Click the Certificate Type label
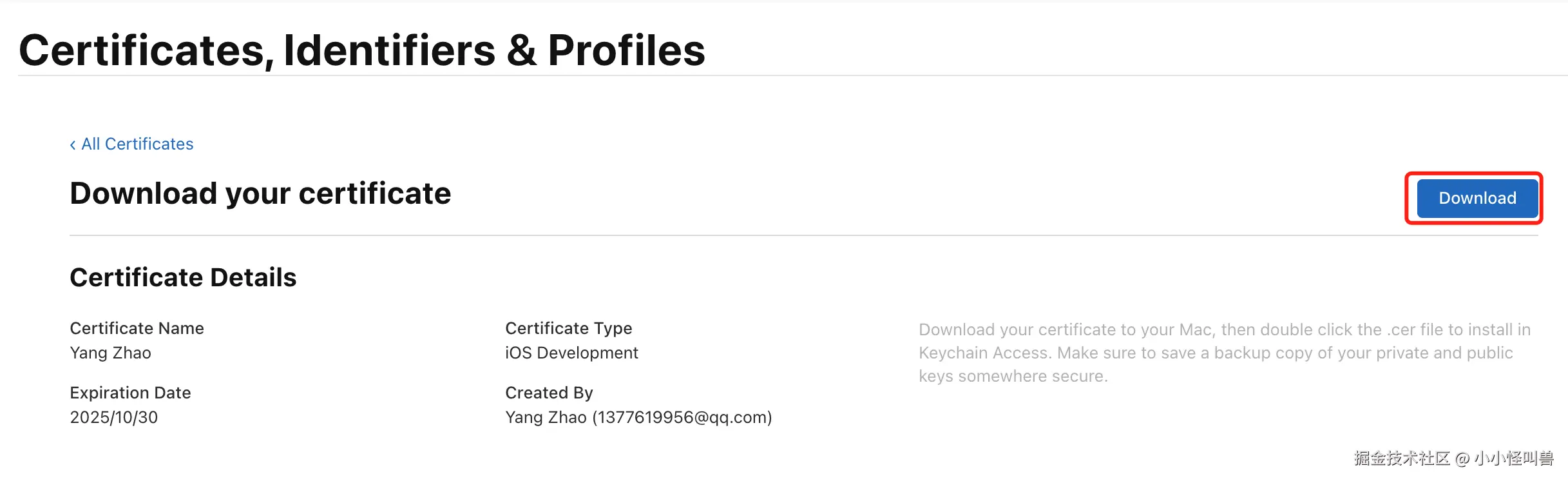Screen dimensions: 1568x481 pyautogui.click(x=568, y=328)
